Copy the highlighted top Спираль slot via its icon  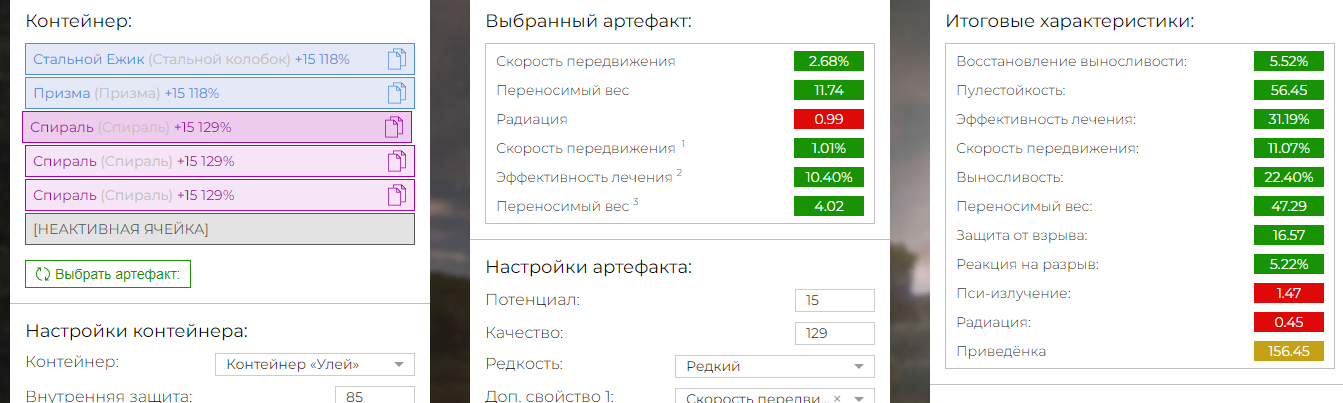pos(394,127)
